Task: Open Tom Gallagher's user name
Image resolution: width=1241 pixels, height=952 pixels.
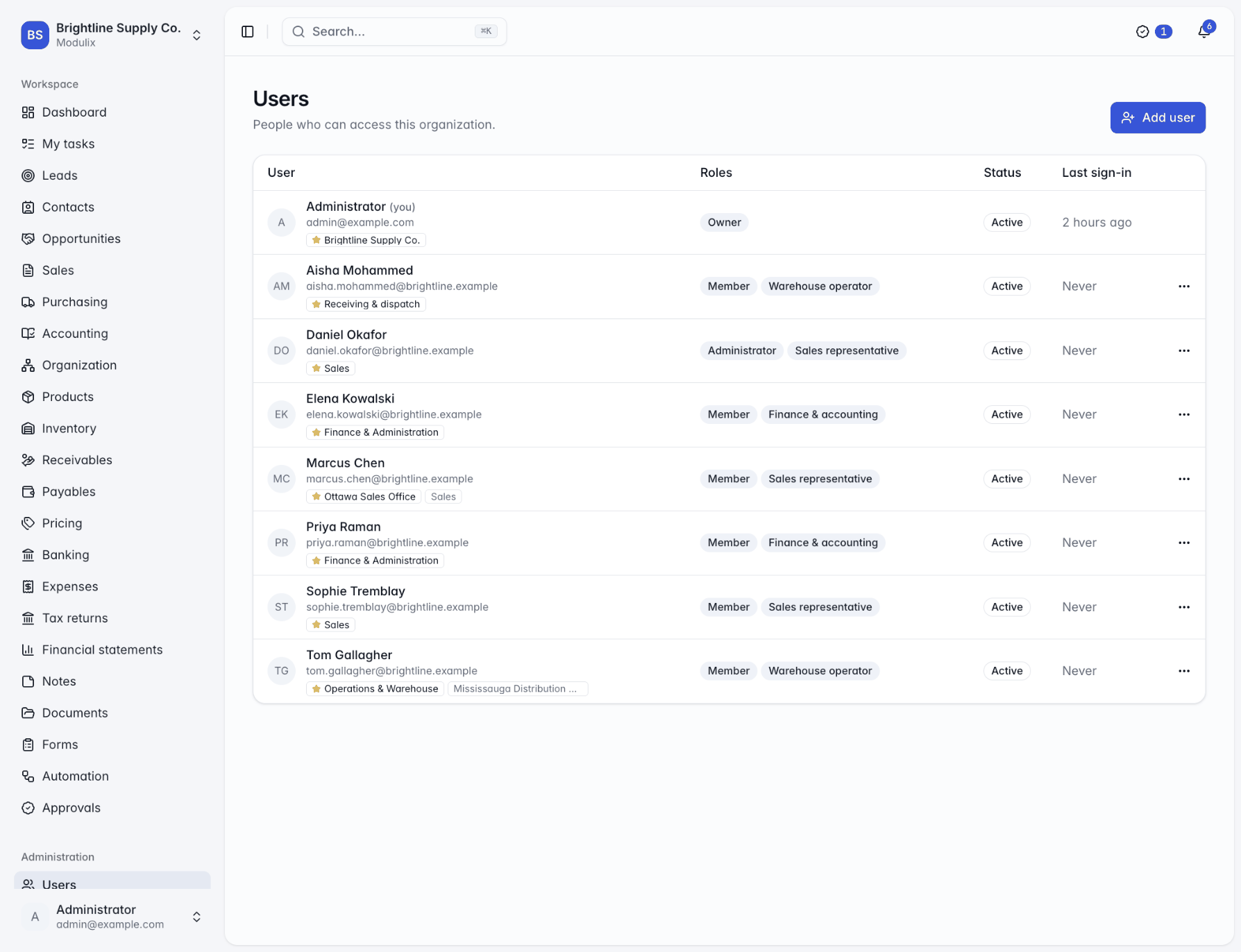Action: (349, 655)
